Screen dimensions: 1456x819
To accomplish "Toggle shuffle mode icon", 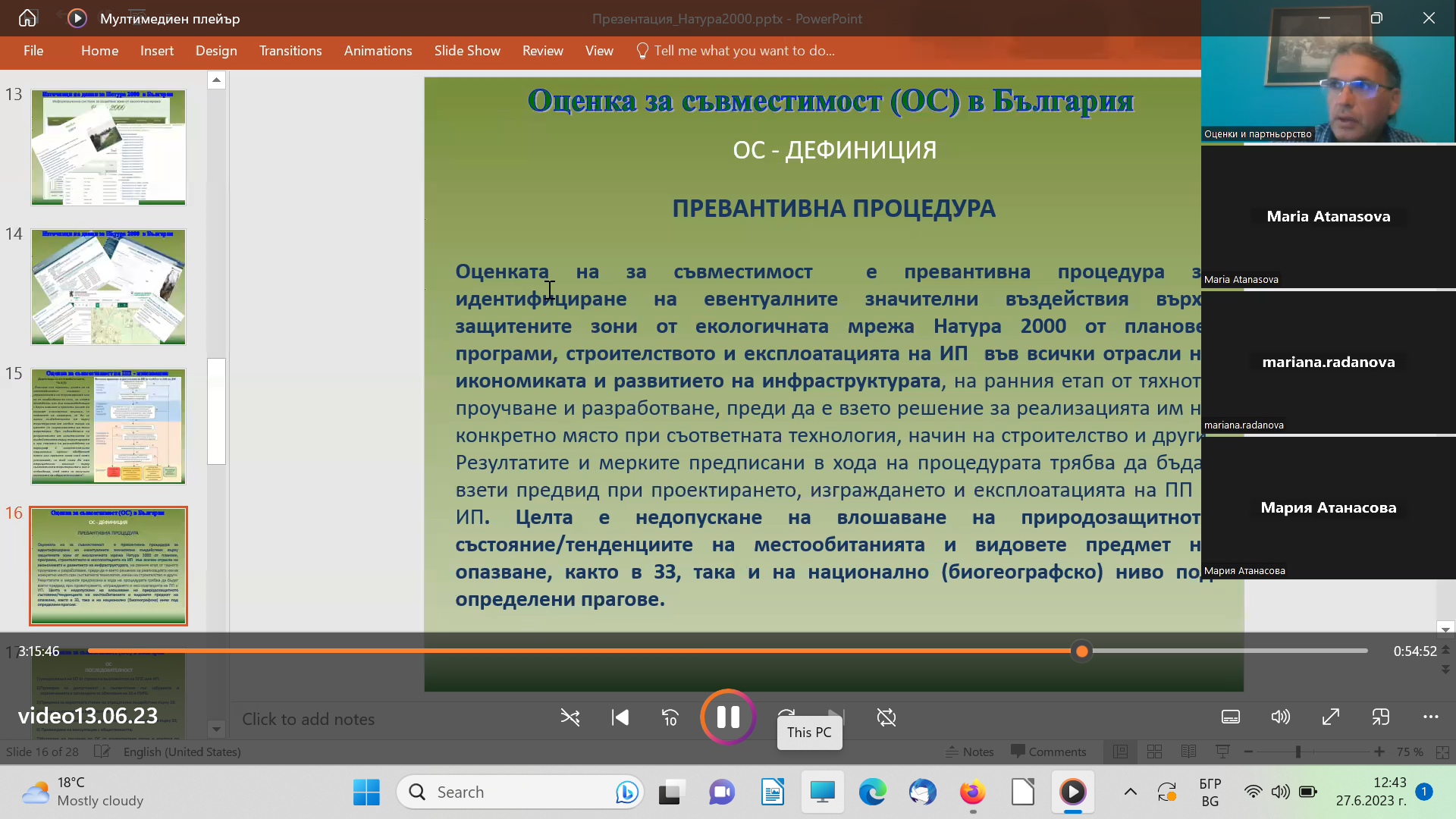I will click(570, 717).
